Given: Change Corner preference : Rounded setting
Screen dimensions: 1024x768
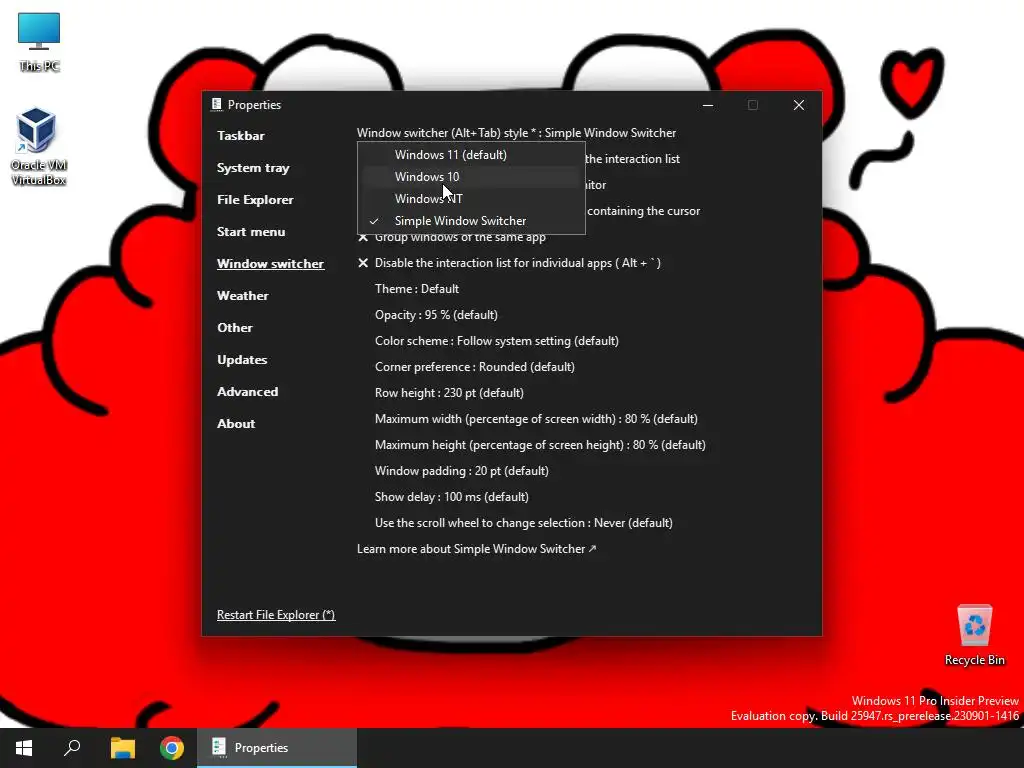Looking at the screenshot, I should 475,367.
